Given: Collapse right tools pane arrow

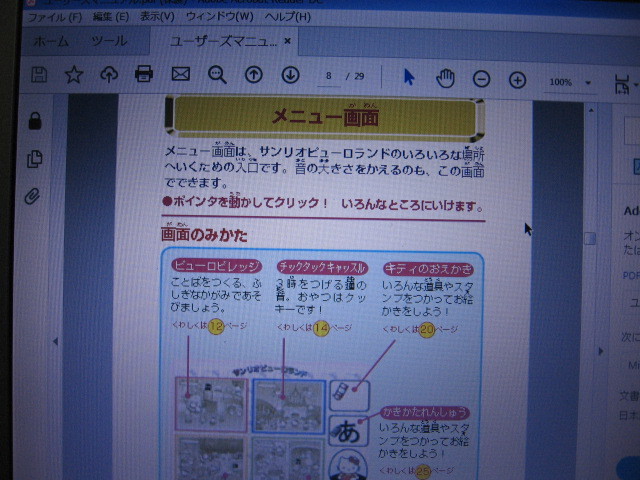Looking at the screenshot, I should pyautogui.click(x=600, y=351).
